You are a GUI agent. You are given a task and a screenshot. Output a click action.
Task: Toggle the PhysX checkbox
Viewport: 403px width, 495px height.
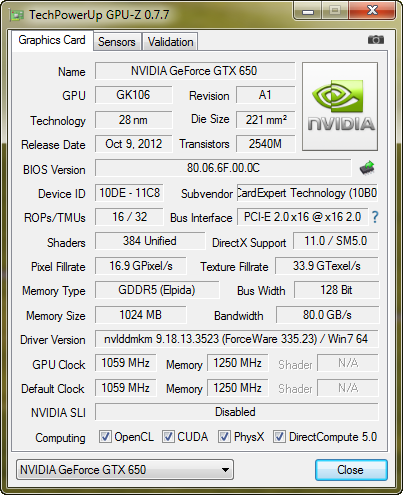[x=224, y=436]
